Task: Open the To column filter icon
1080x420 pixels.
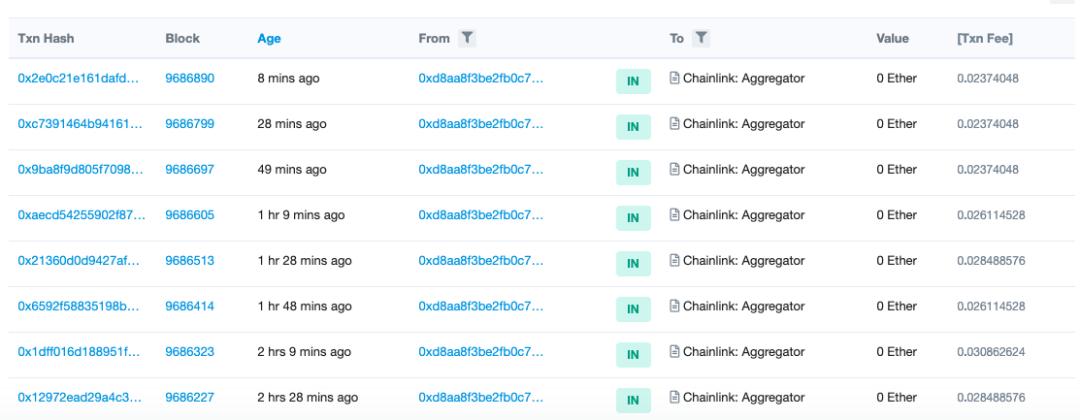Action: (700, 39)
